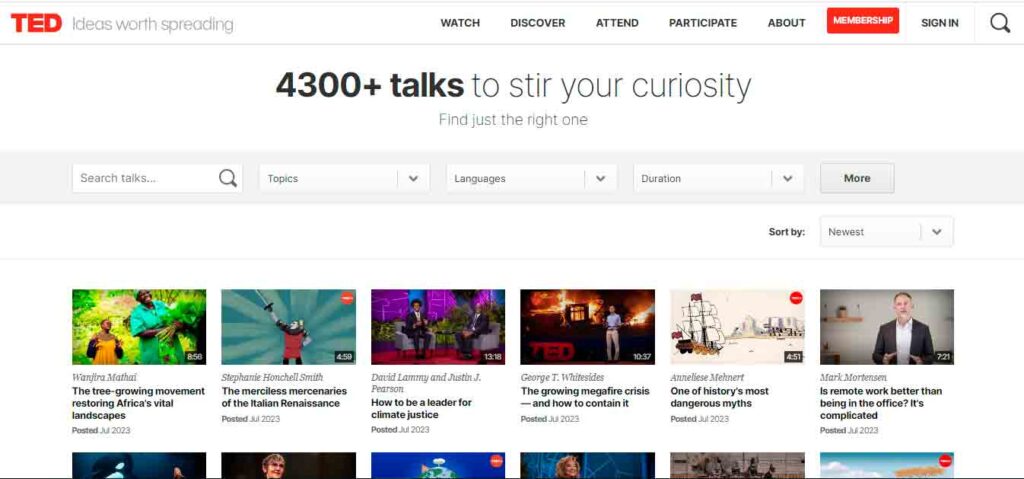Image resolution: width=1024 pixels, height=479 pixels.
Task: Focus the Search talks input field
Action: pyautogui.click(x=145, y=179)
